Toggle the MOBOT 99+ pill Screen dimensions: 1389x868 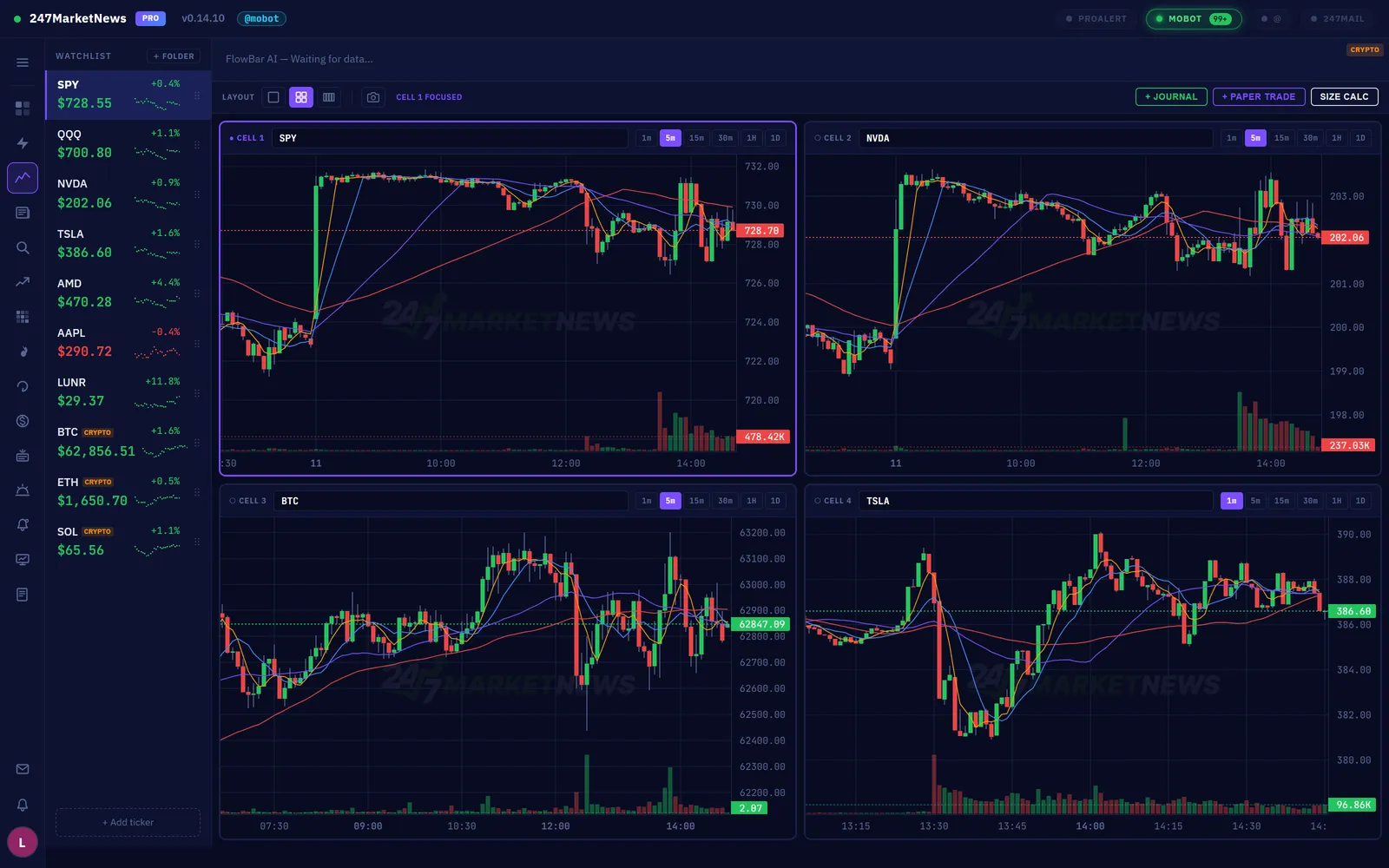[x=1194, y=18]
